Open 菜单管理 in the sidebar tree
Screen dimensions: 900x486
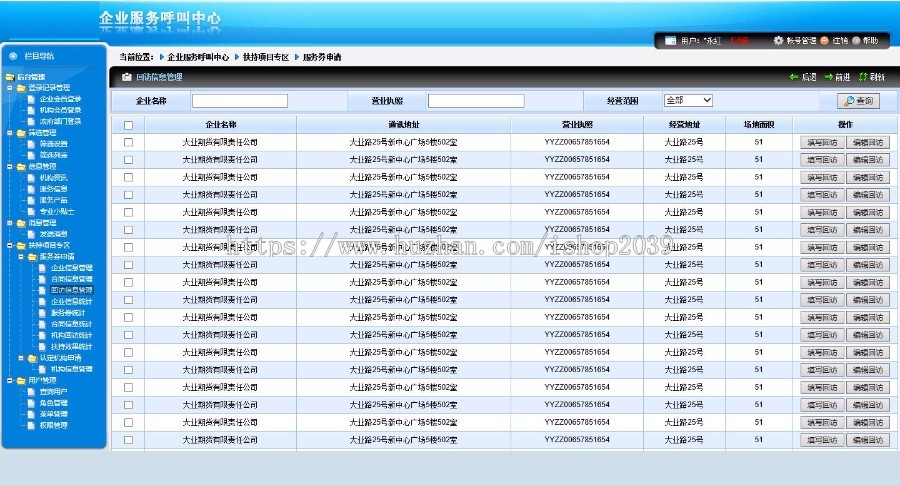click(x=53, y=414)
